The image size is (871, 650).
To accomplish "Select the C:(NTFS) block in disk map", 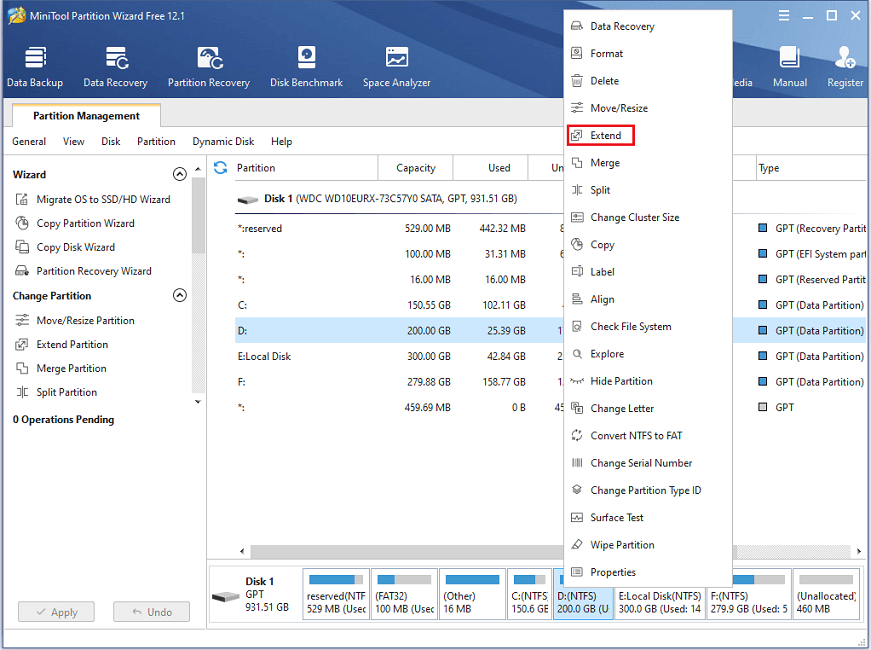I will (529, 594).
